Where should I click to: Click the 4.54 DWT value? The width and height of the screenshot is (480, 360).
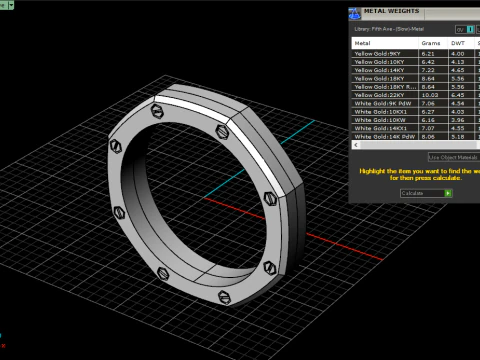pyautogui.click(x=458, y=103)
